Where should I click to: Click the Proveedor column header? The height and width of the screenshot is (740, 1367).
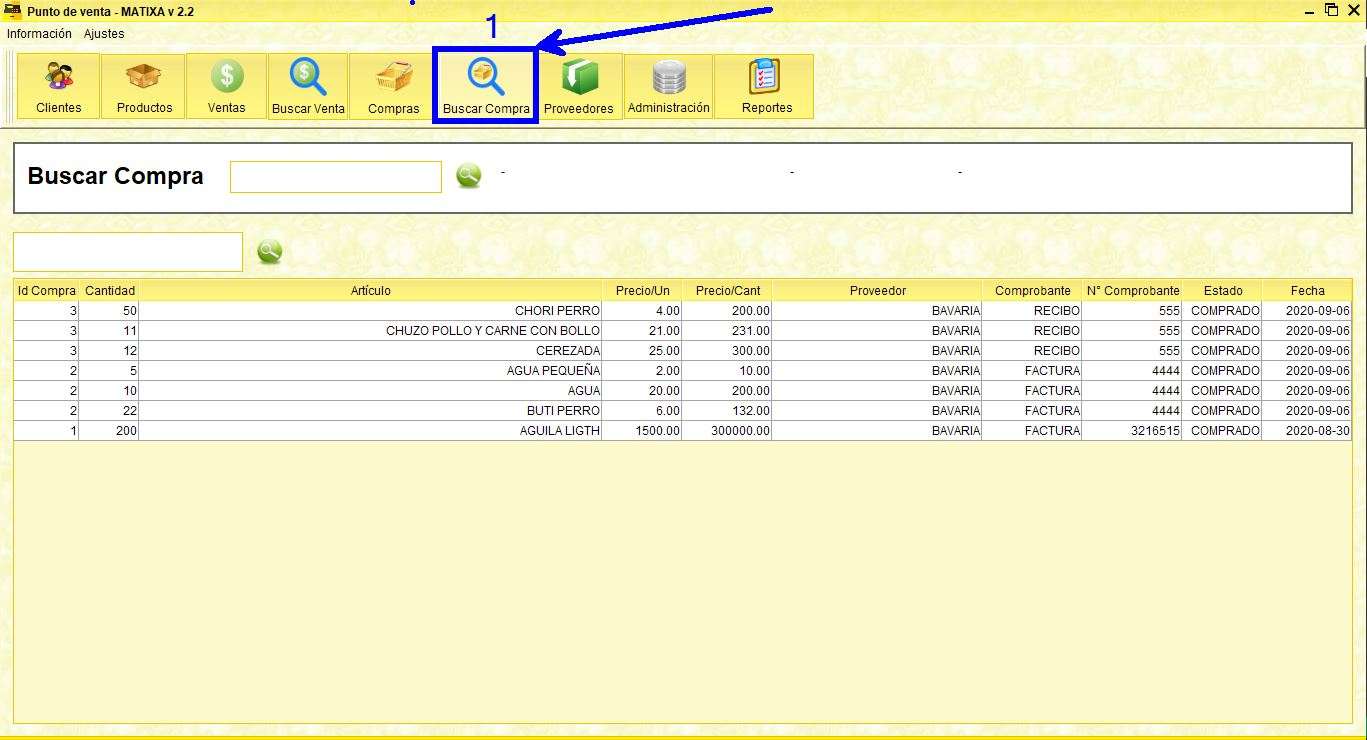[x=877, y=290]
